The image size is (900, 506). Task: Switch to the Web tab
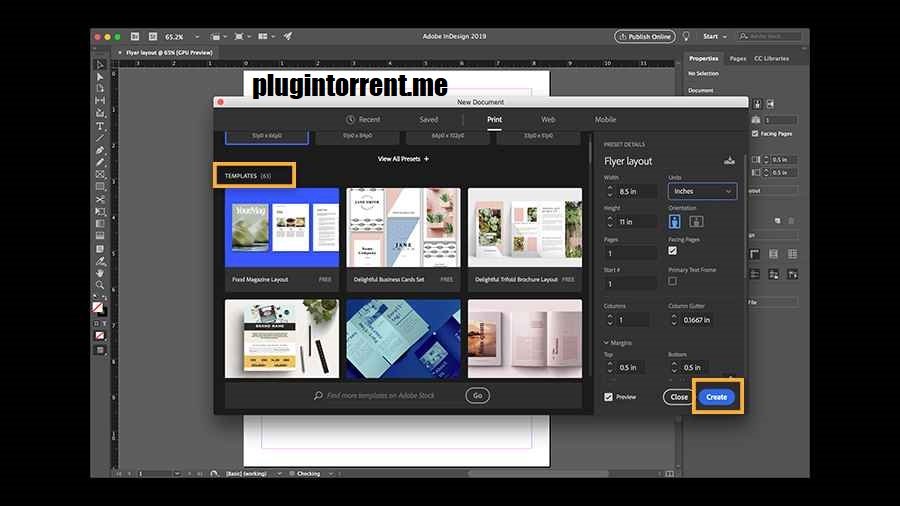click(x=548, y=119)
